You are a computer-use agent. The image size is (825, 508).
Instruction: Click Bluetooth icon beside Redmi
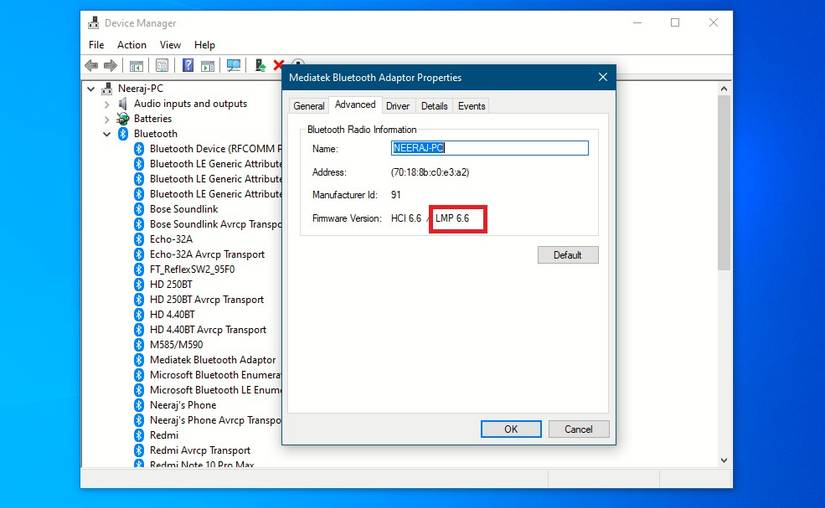139,435
